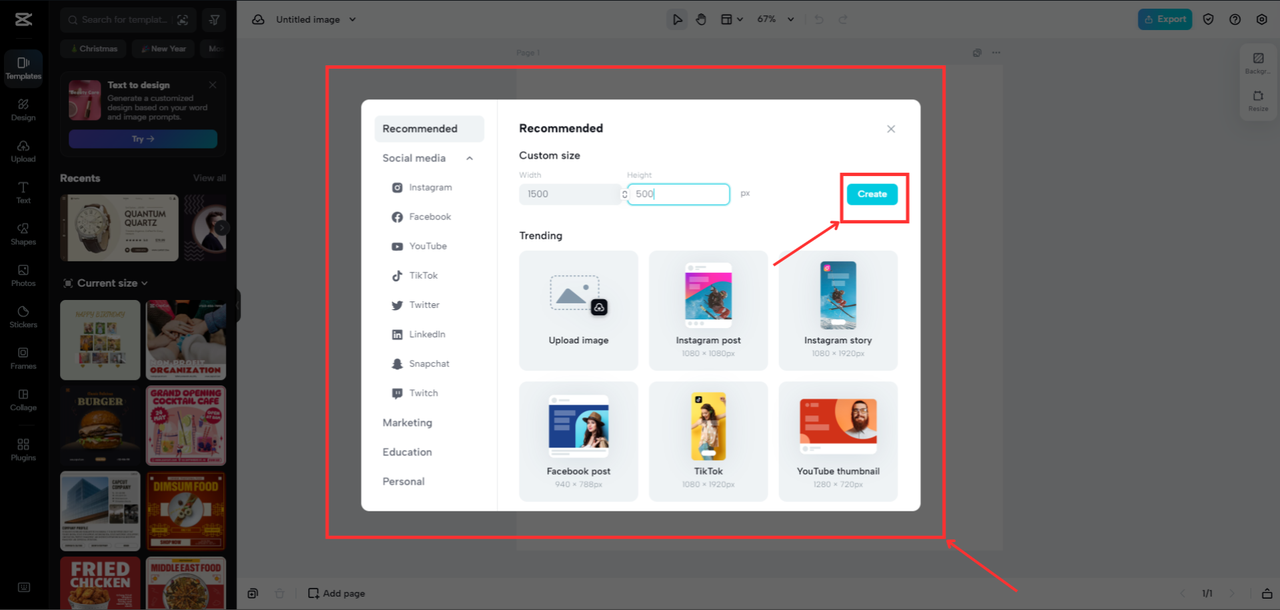The width and height of the screenshot is (1280, 610).
Task: Open the Frames sidebar panel
Action: [23, 359]
